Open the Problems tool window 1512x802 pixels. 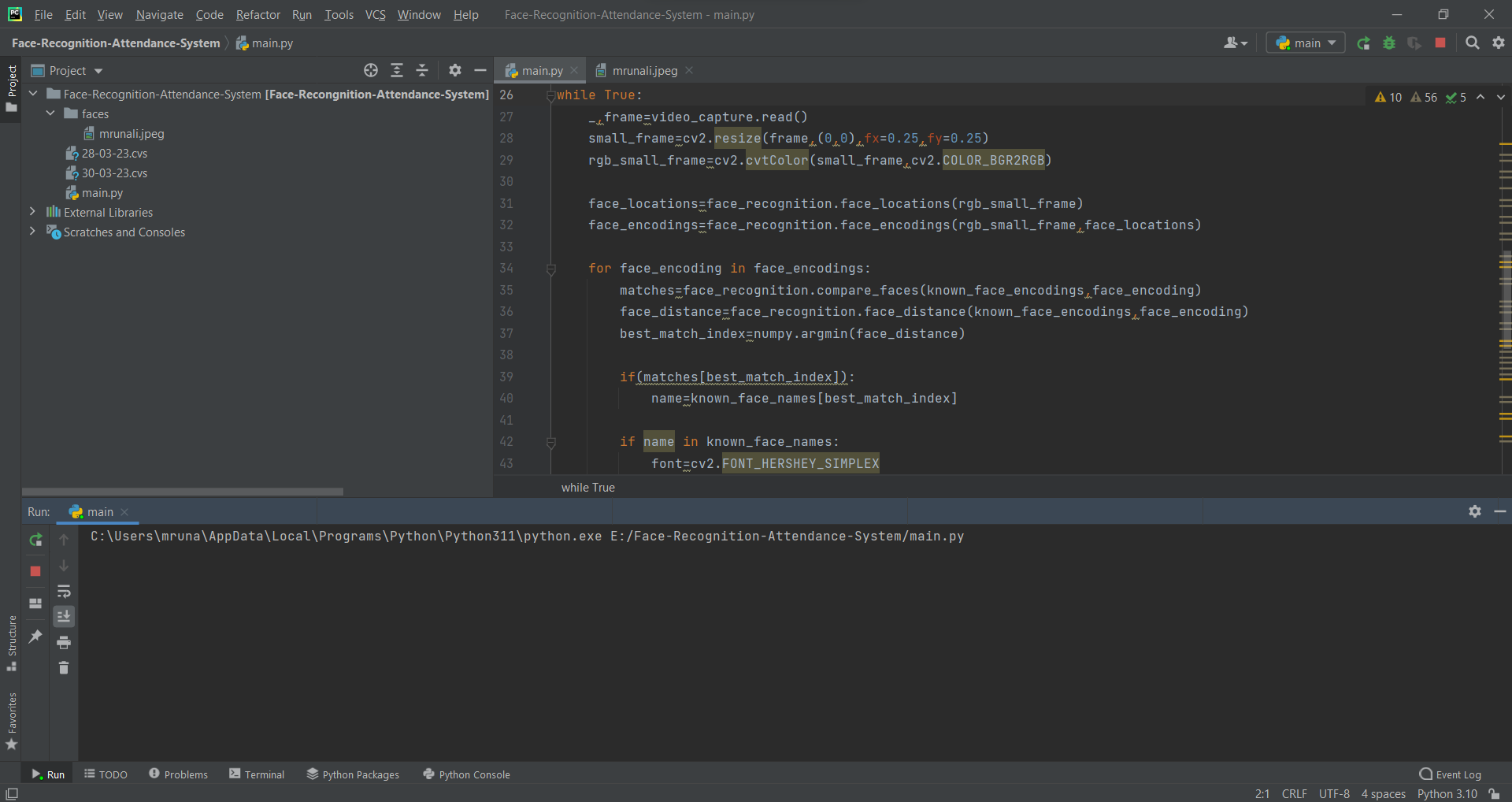click(x=178, y=774)
